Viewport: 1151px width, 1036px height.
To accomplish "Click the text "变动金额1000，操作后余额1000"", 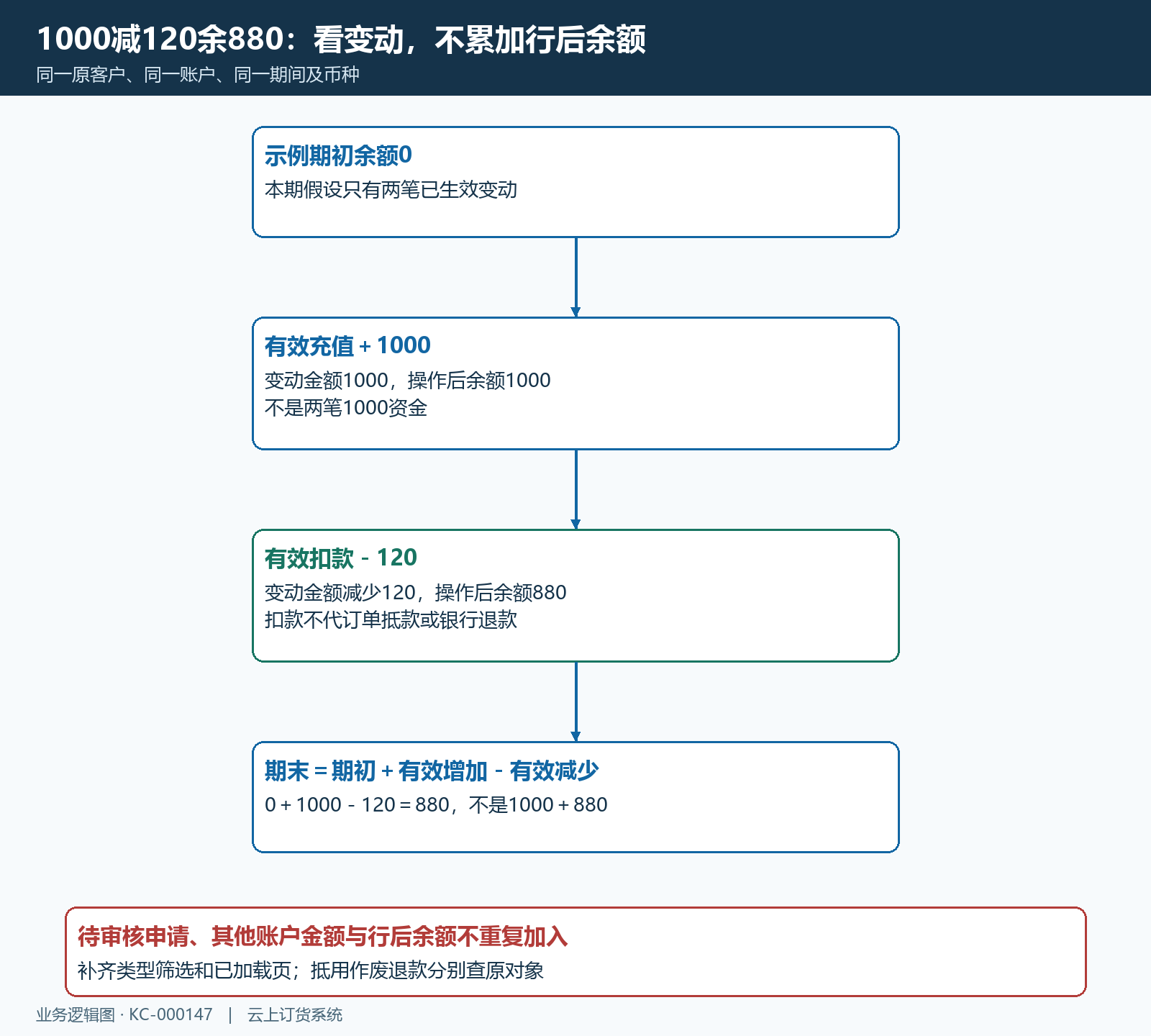I will coord(407,381).
